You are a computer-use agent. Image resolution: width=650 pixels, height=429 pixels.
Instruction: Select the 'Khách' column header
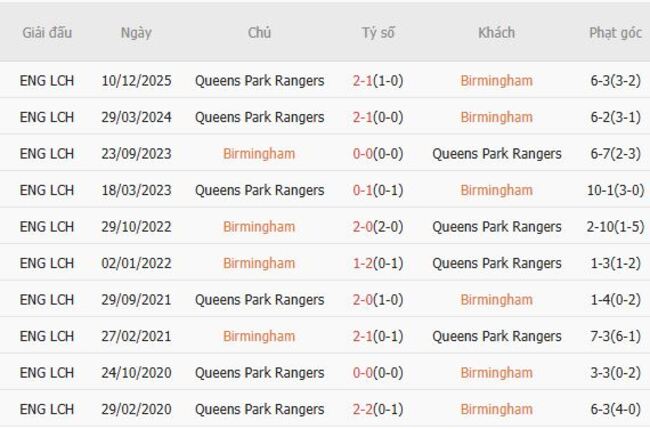(x=496, y=32)
